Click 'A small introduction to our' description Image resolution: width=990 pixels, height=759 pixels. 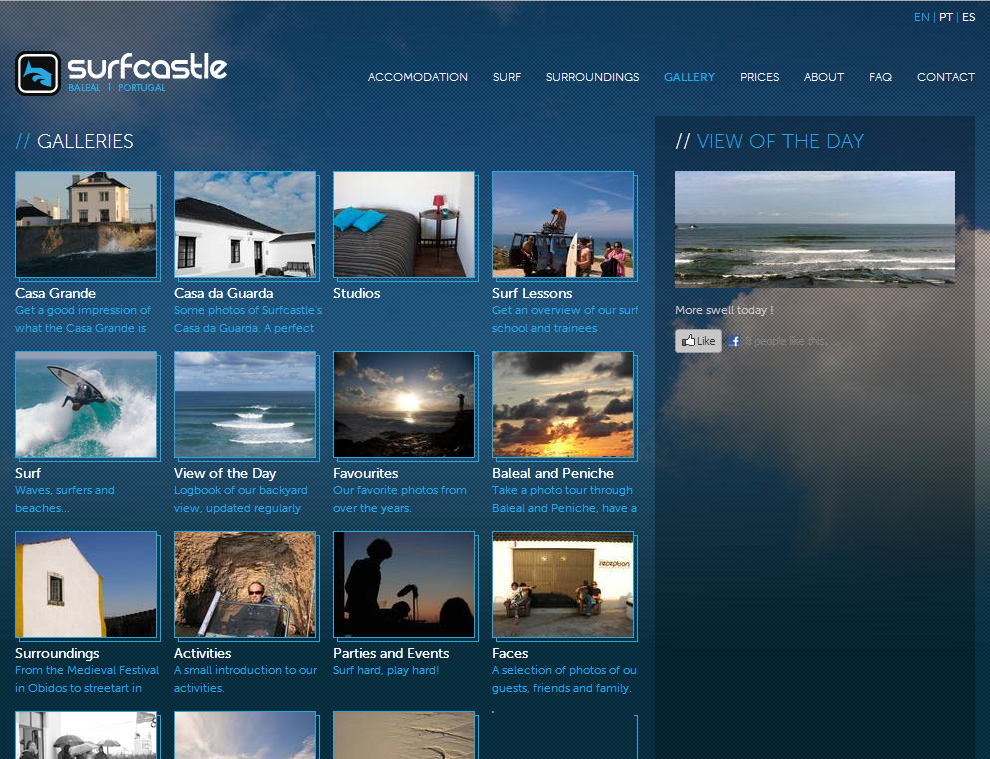(246, 671)
